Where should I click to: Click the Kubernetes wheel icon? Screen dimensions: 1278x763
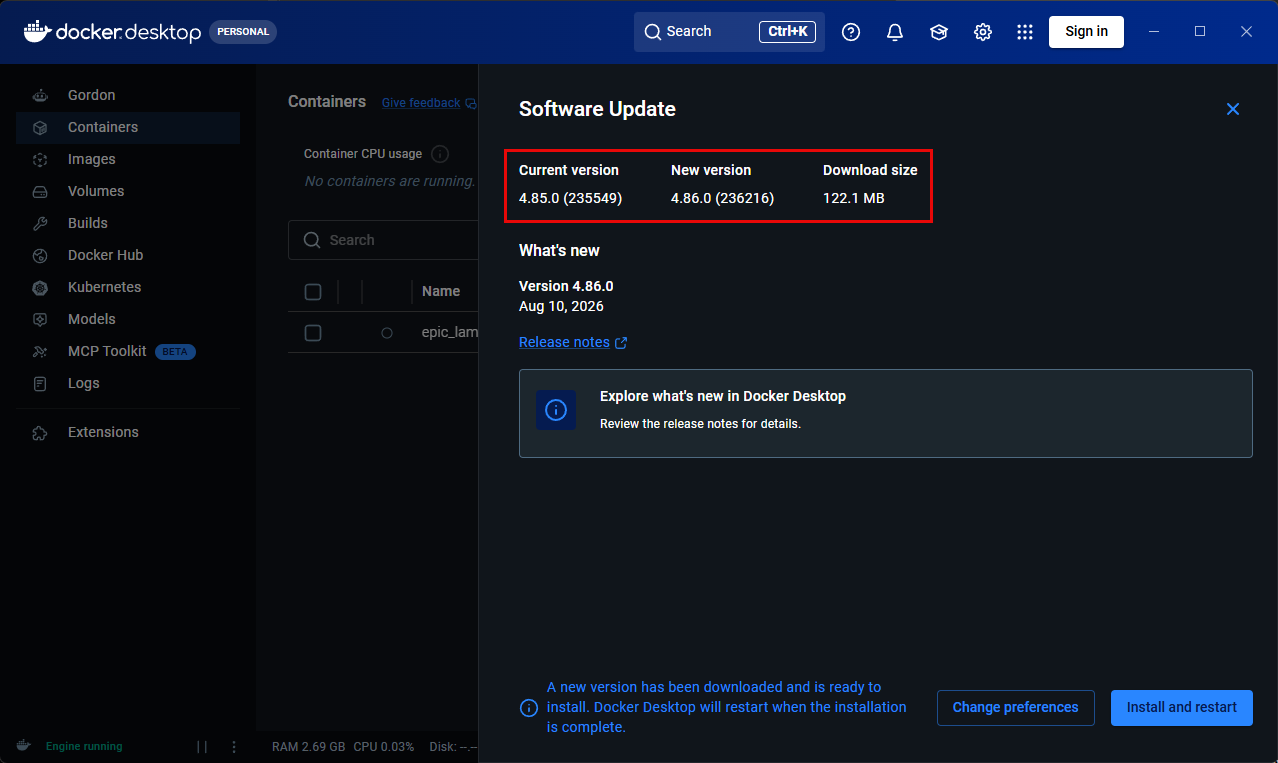tap(40, 287)
